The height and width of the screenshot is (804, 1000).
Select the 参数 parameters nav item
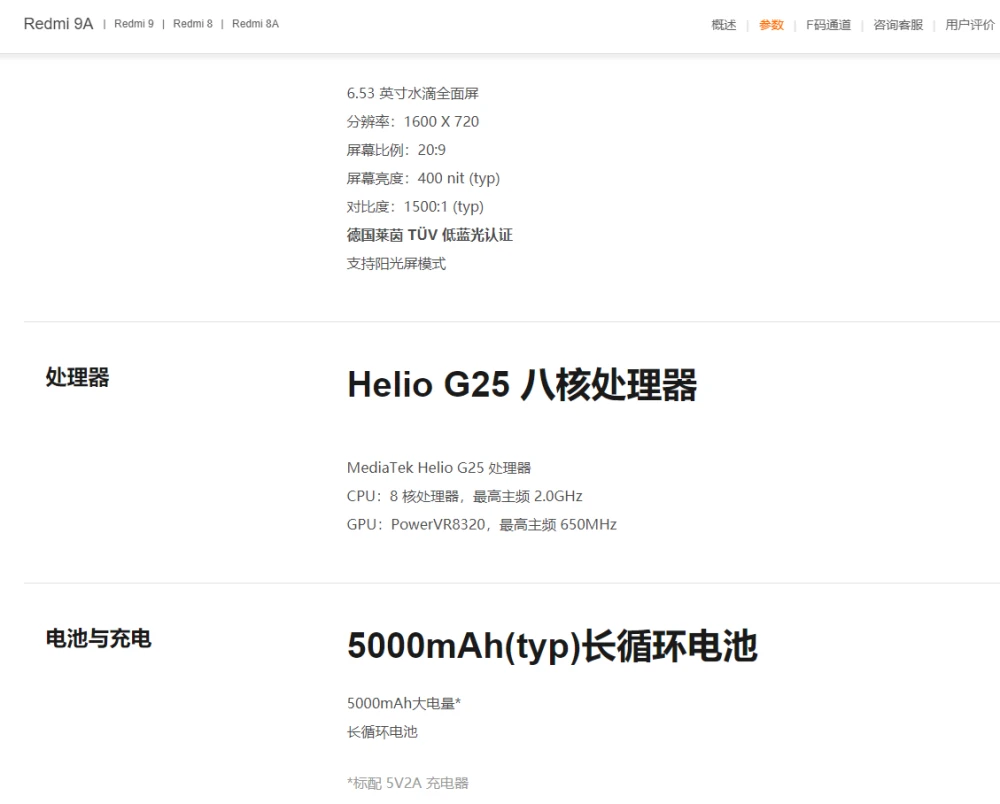(x=770, y=25)
